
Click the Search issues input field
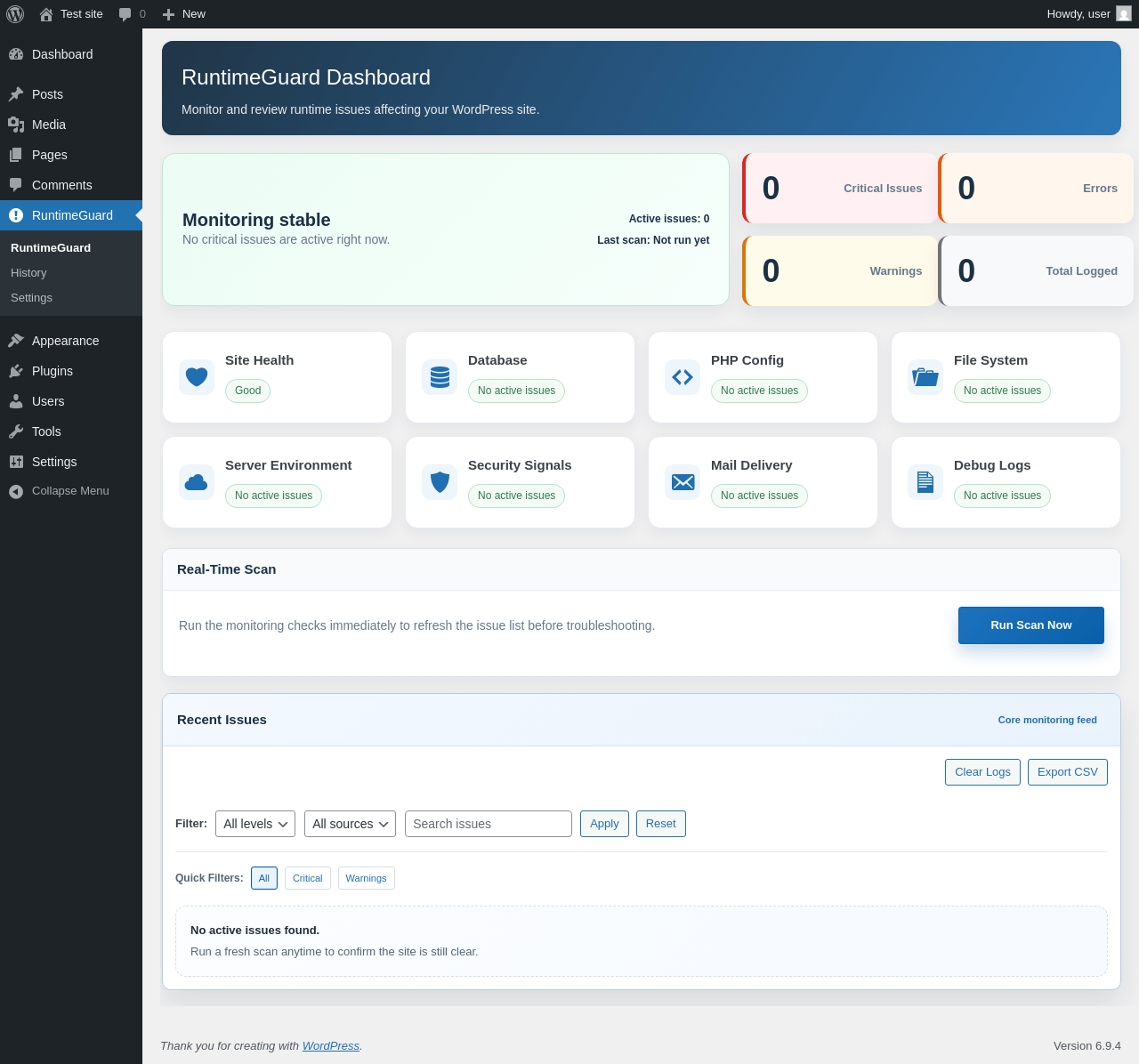[488, 824]
